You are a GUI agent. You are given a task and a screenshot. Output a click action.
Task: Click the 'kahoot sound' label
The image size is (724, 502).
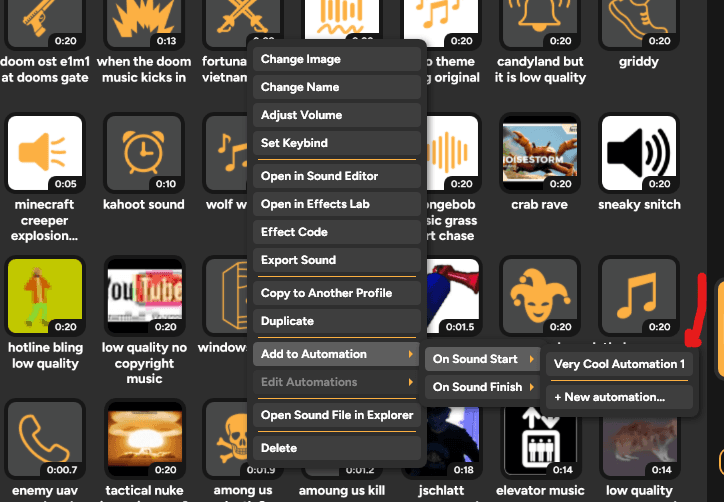[x=144, y=204]
